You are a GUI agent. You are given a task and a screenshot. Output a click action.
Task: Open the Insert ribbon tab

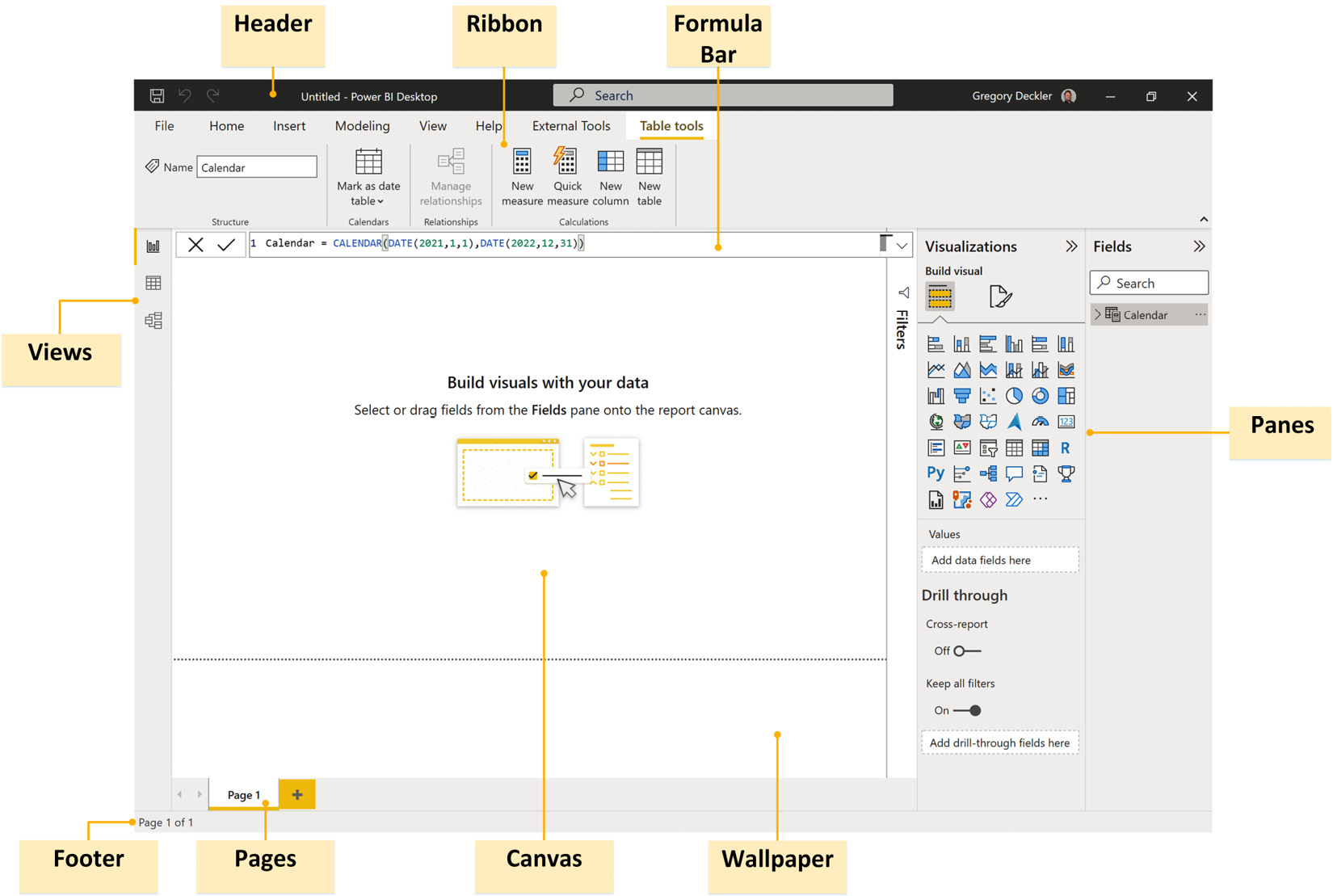(289, 126)
